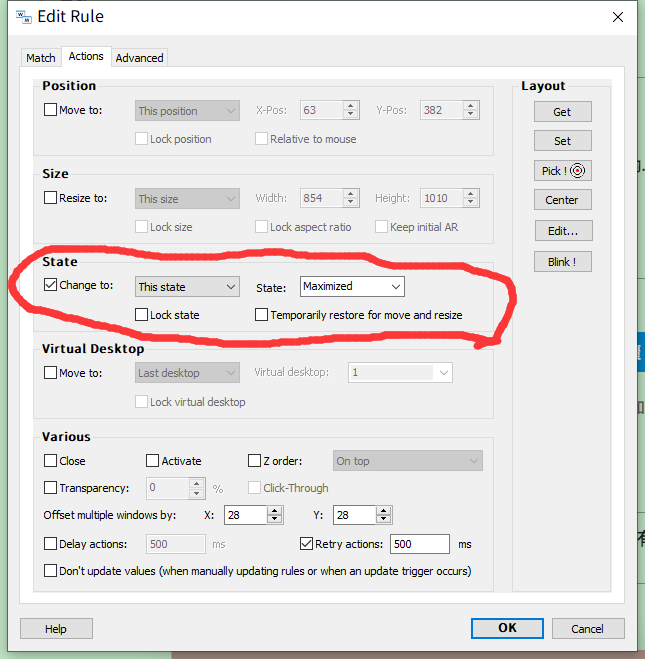This screenshot has width=645, height=659.
Task: Click the Get layout button
Action: 561,111
